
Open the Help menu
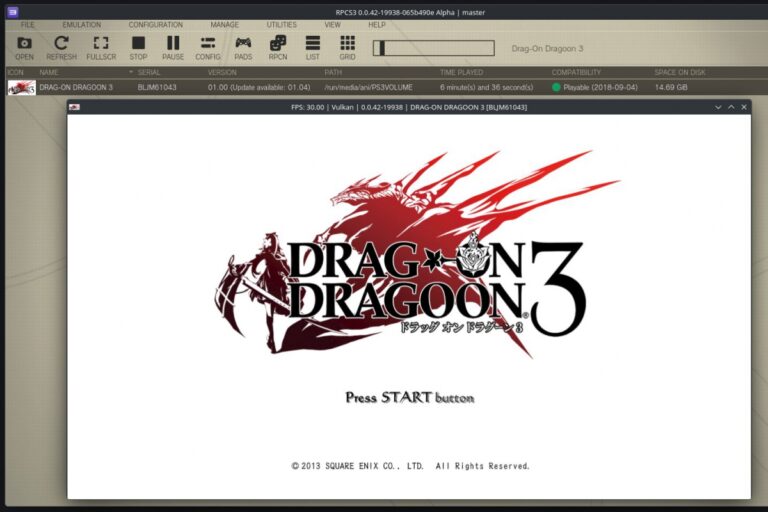point(377,24)
